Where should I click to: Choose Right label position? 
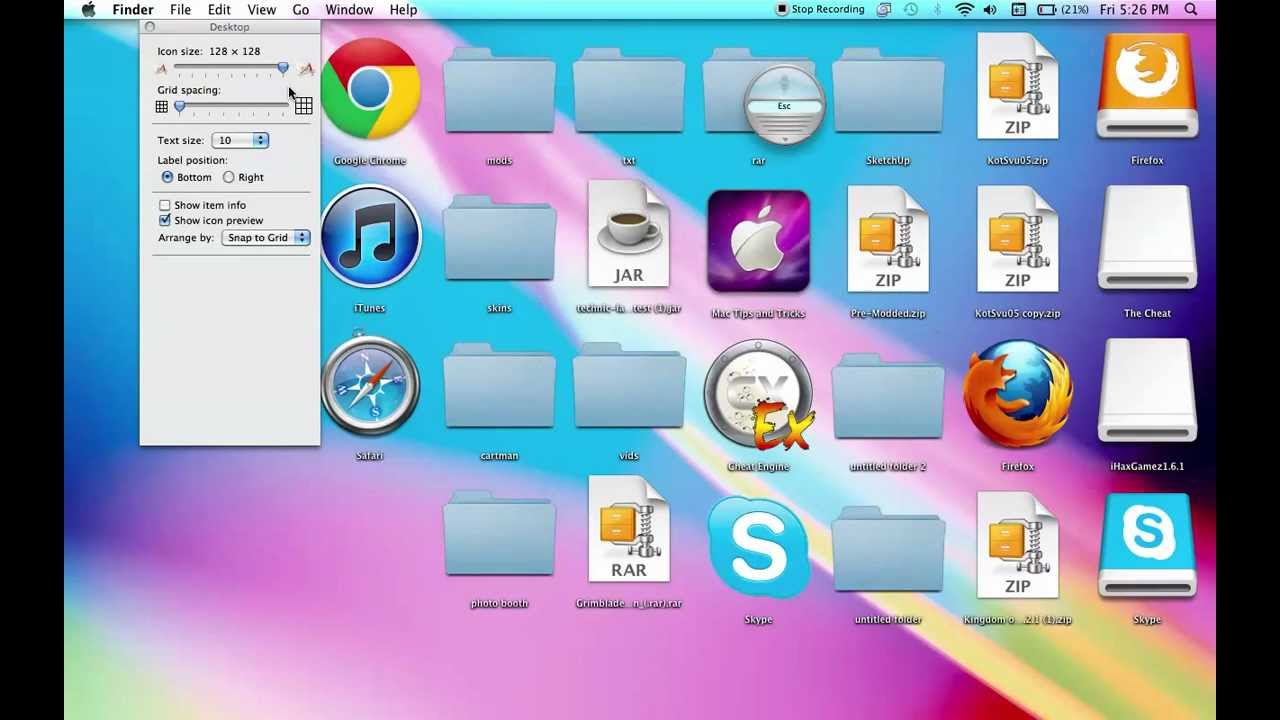(x=229, y=177)
